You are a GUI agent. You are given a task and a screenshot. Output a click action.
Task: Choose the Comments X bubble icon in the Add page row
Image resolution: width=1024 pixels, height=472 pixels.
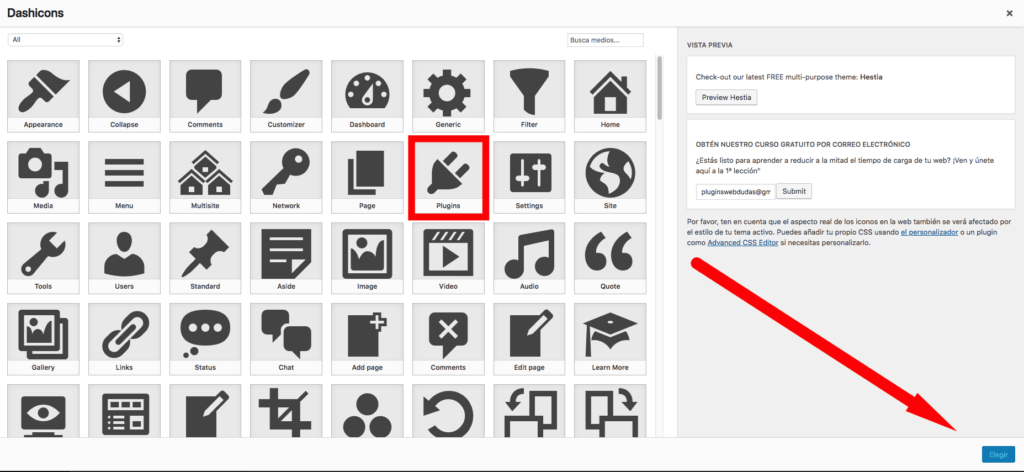pyautogui.click(x=448, y=339)
